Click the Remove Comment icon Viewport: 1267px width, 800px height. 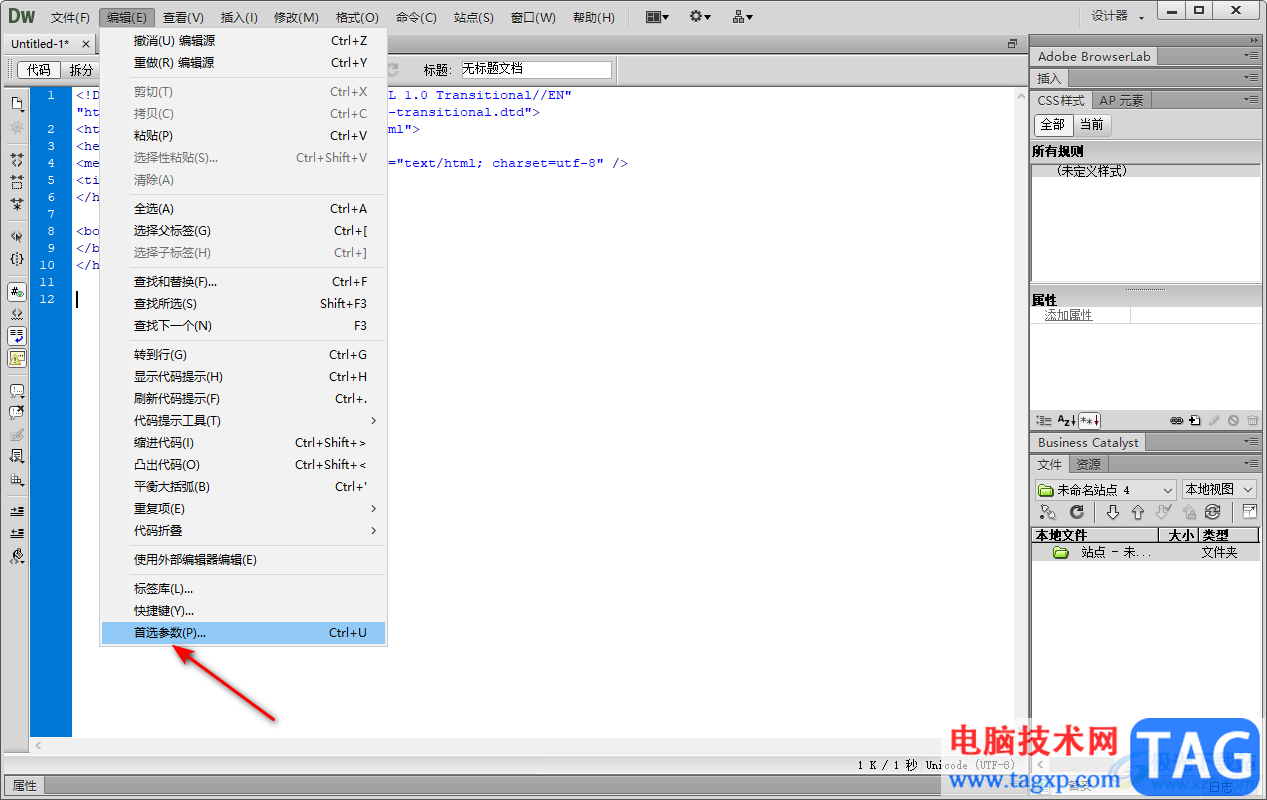pyautogui.click(x=17, y=413)
